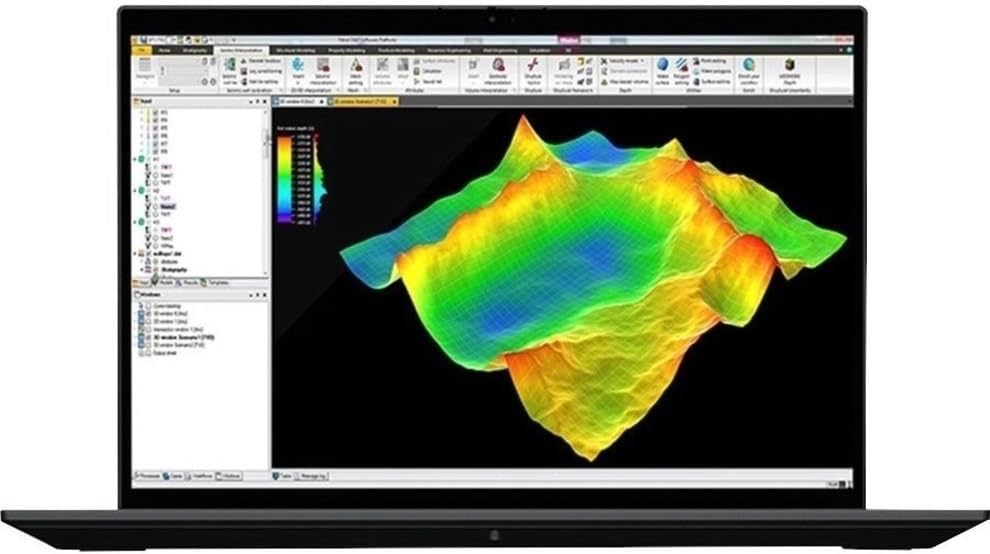Open the Structural uncertainty Depth icon

tap(791, 65)
